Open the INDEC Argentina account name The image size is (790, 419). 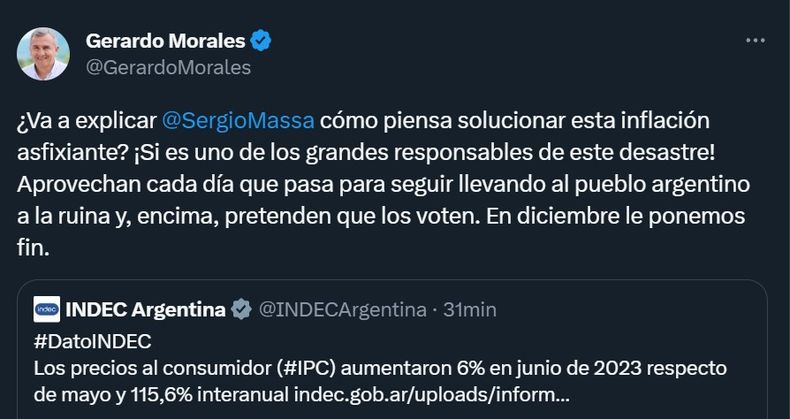click(144, 310)
